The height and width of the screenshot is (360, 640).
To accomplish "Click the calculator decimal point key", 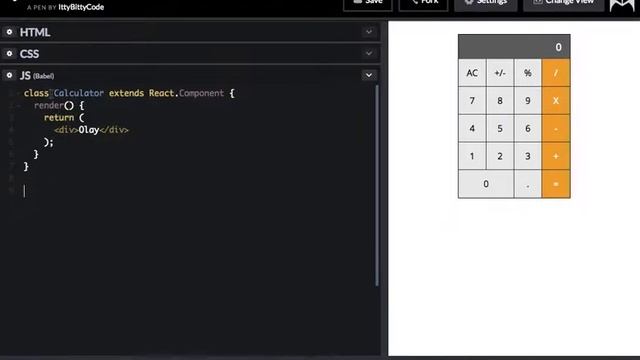I will click(x=528, y=184).
